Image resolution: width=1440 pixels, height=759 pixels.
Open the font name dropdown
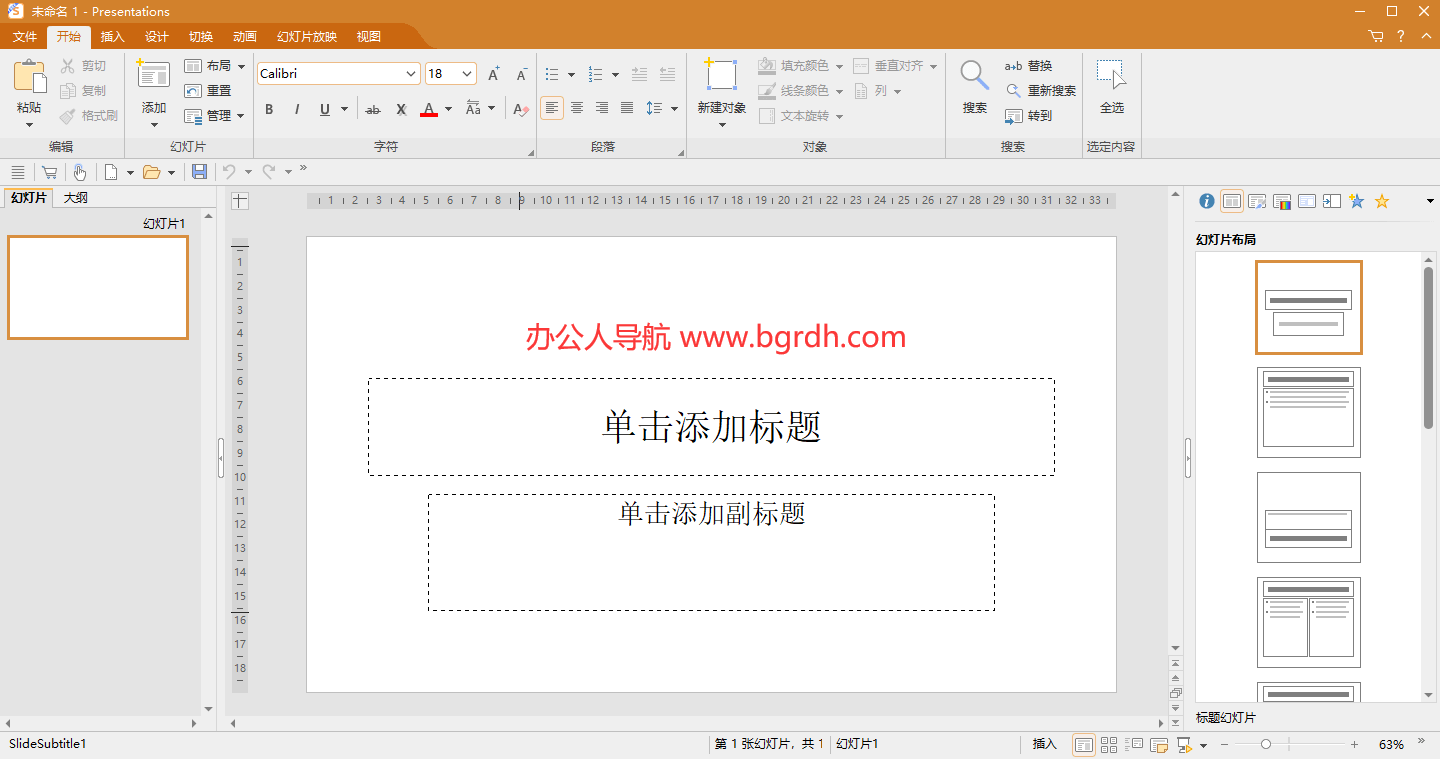coord(412,73)
